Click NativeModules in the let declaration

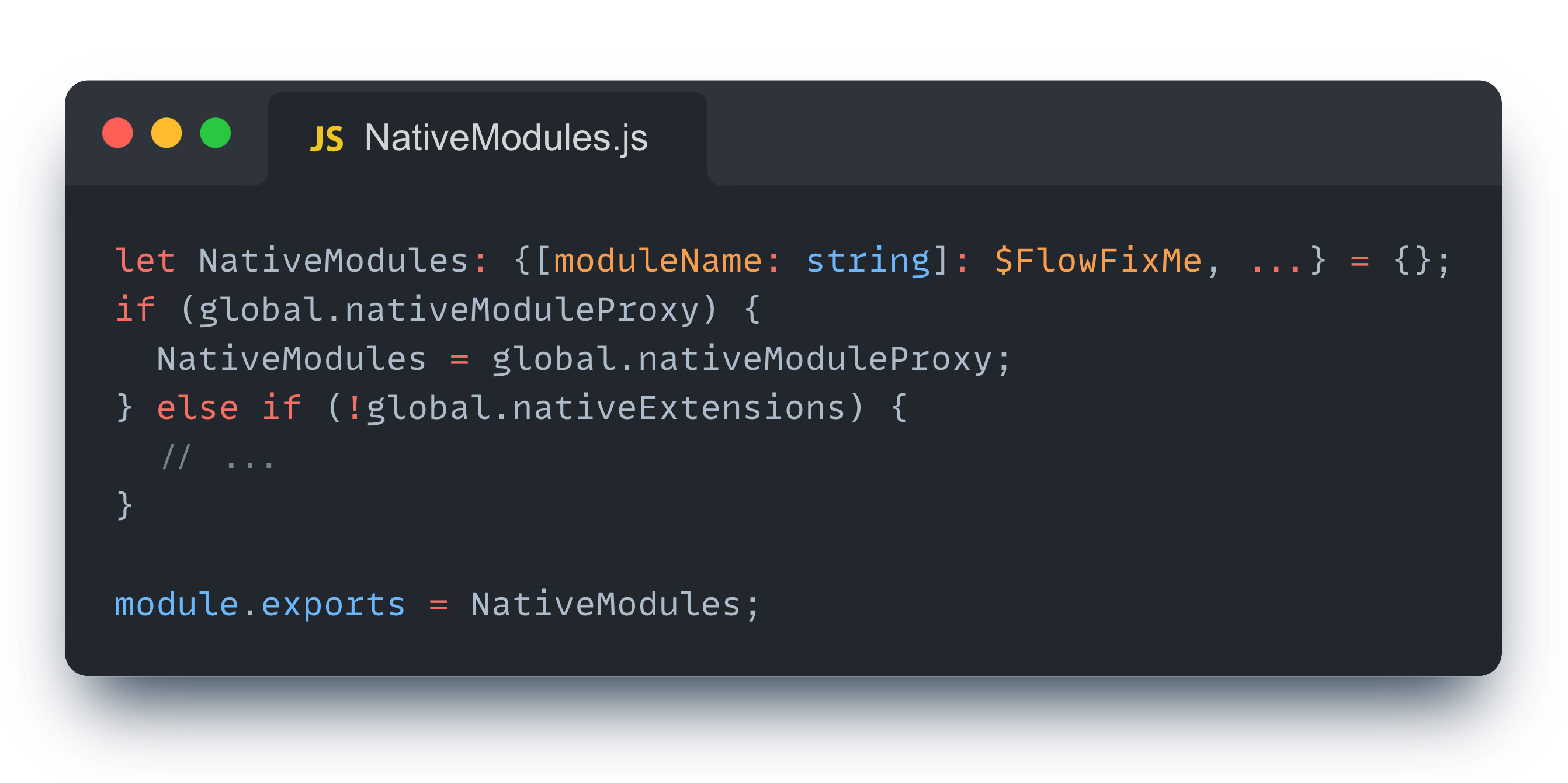[x=333, y=261]
